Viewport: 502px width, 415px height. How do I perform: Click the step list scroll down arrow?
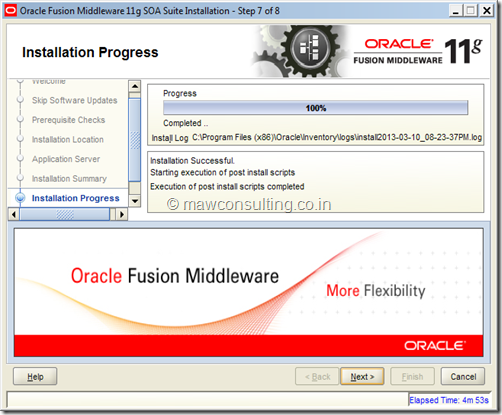pos(135,201)
